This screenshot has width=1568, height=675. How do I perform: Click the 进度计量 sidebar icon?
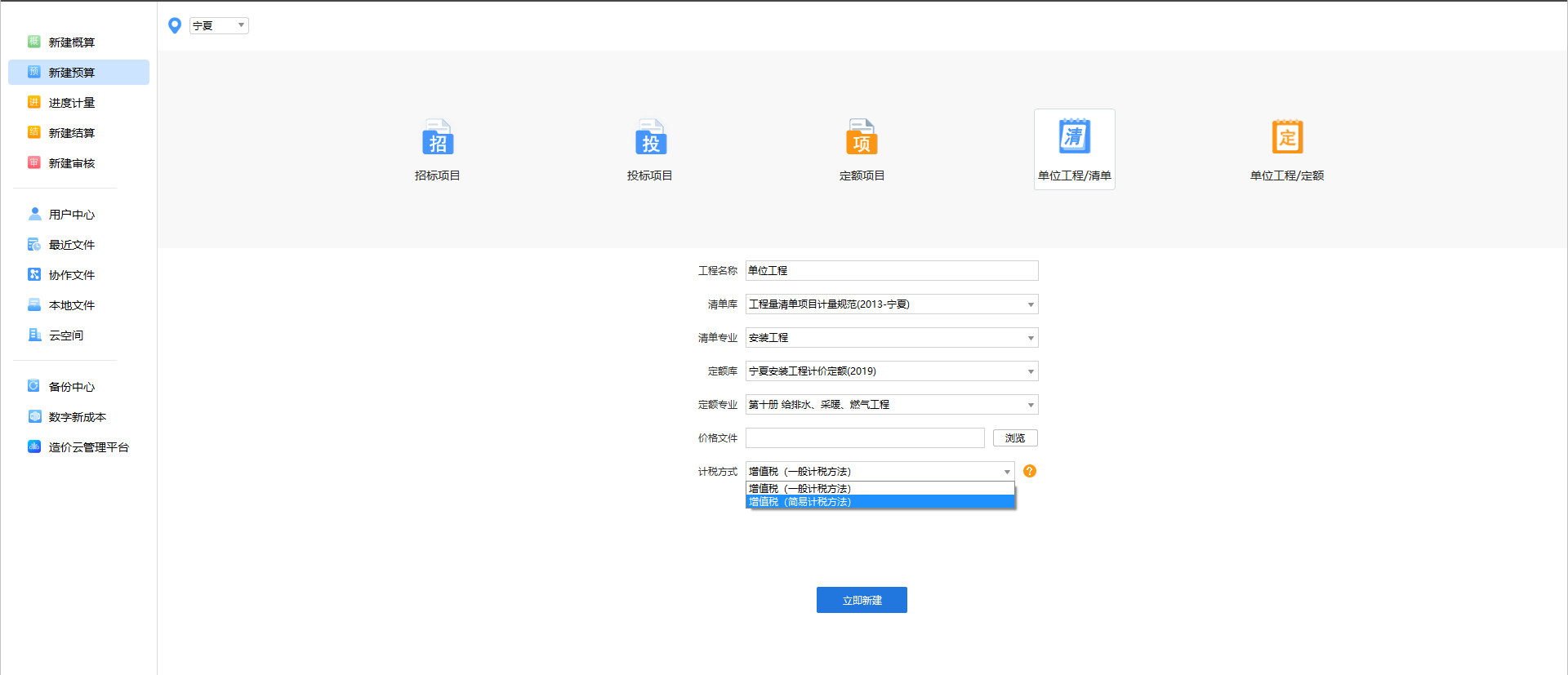click(x=34, y=102)
